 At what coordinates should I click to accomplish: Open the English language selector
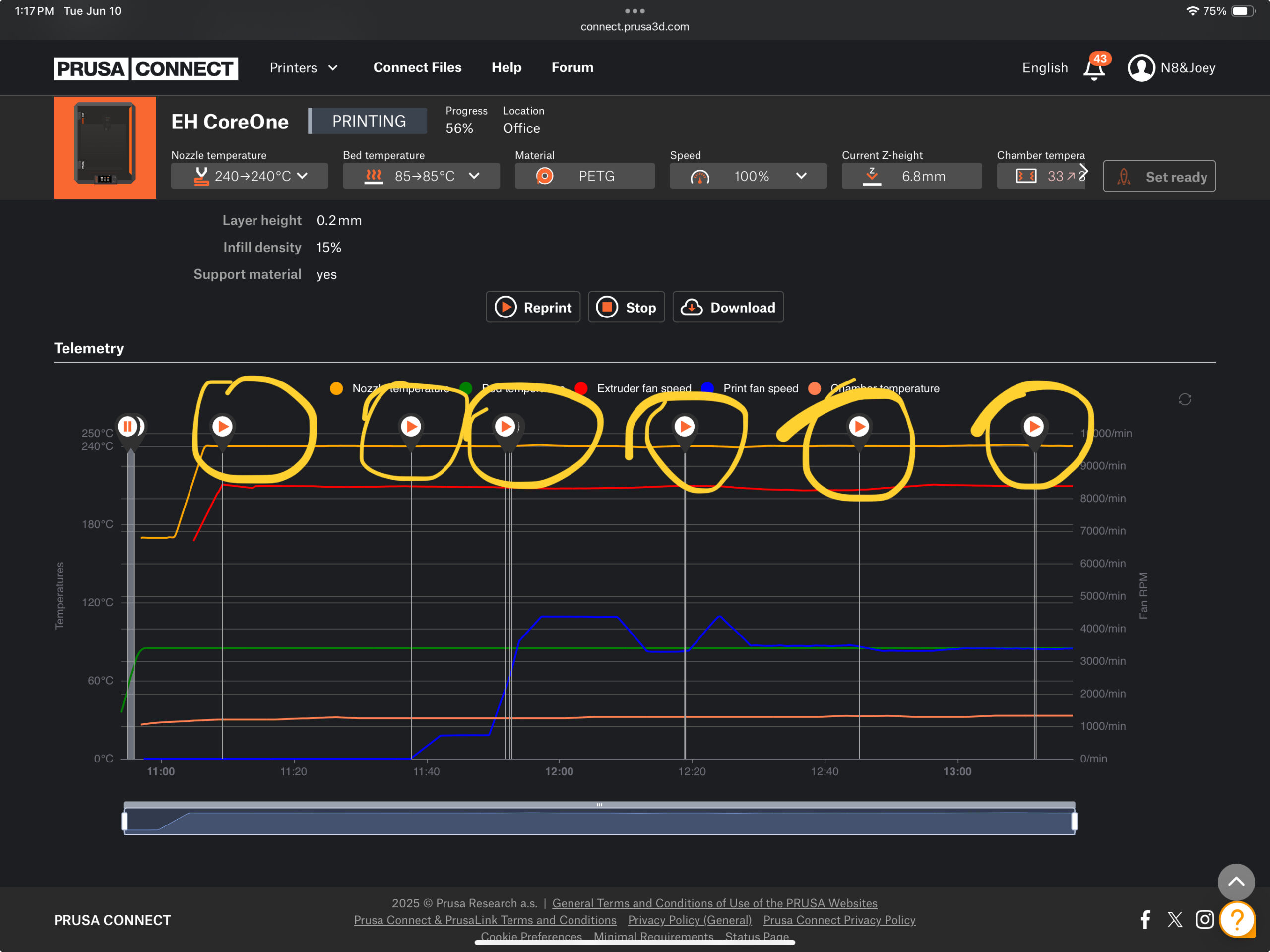[1045, 68]
